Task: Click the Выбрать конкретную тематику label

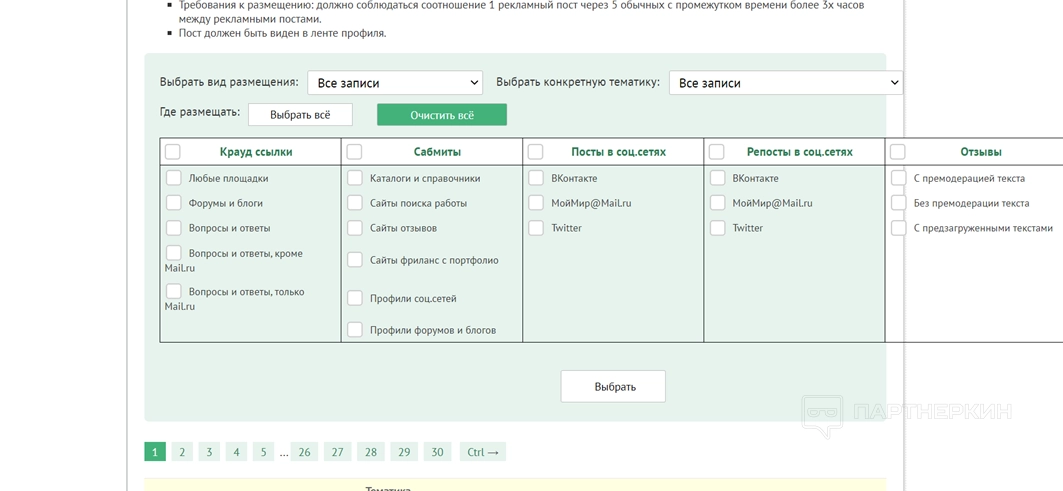Action: 578,82
